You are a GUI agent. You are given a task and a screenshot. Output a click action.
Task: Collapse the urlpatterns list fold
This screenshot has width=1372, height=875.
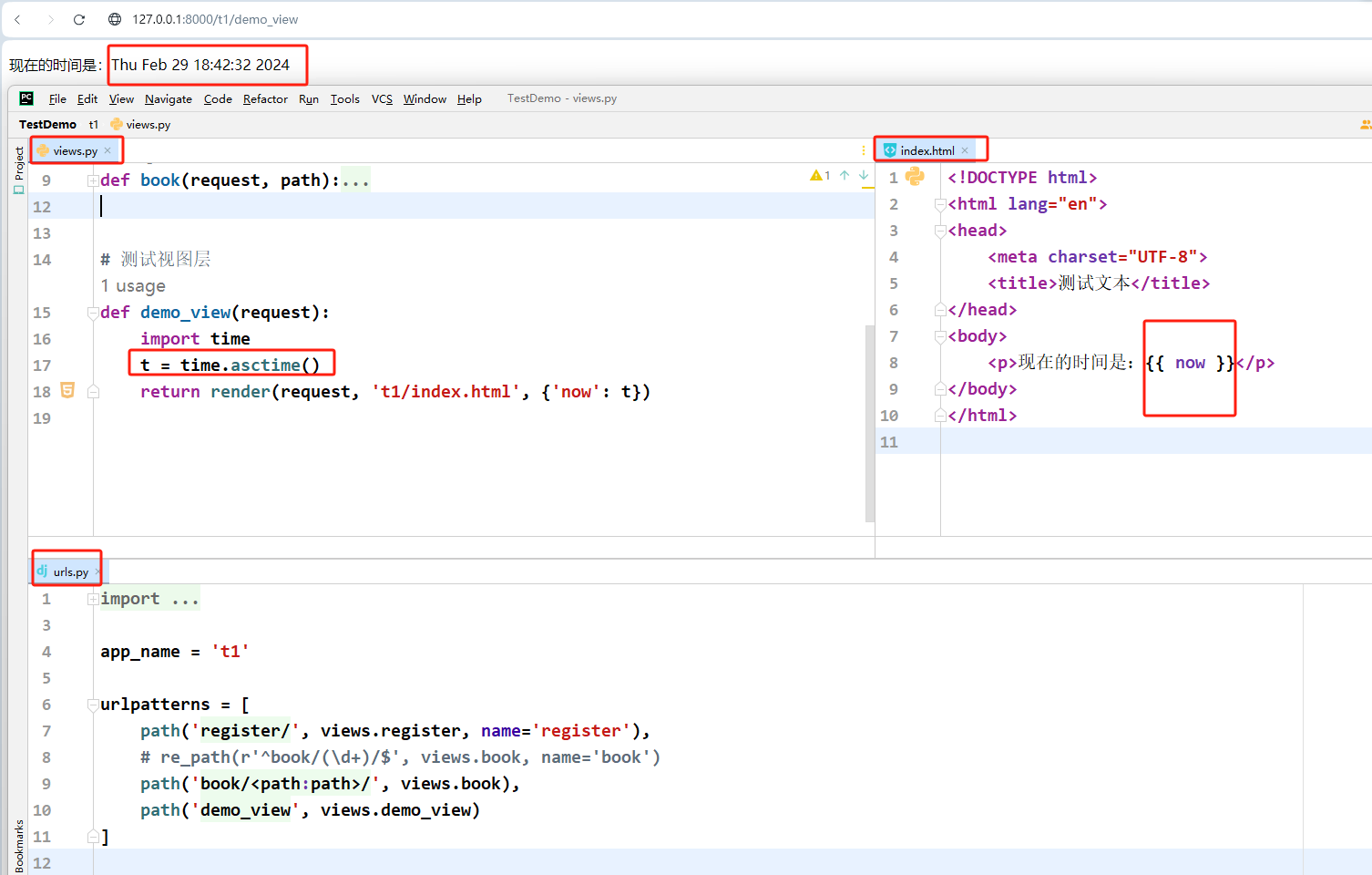pos(93,705)
